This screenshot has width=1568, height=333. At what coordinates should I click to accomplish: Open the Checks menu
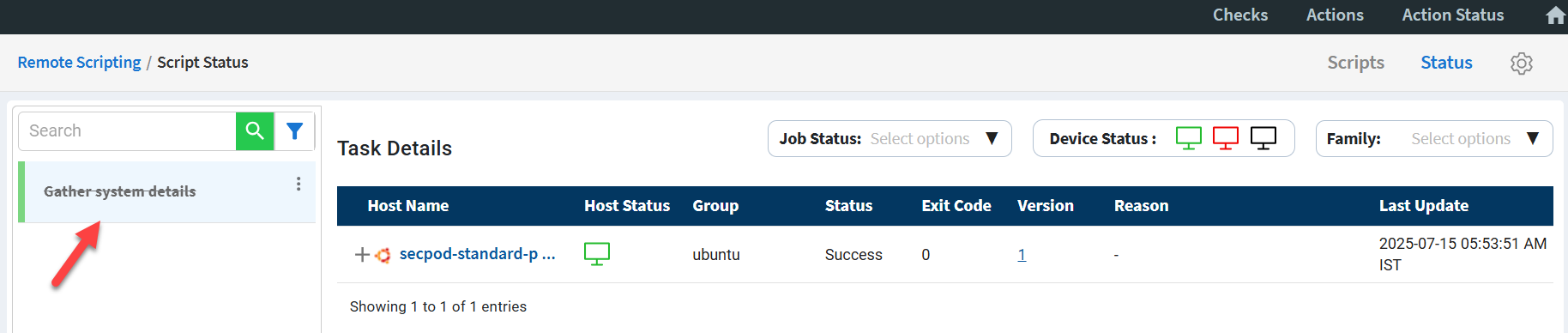coord(1240,15)
